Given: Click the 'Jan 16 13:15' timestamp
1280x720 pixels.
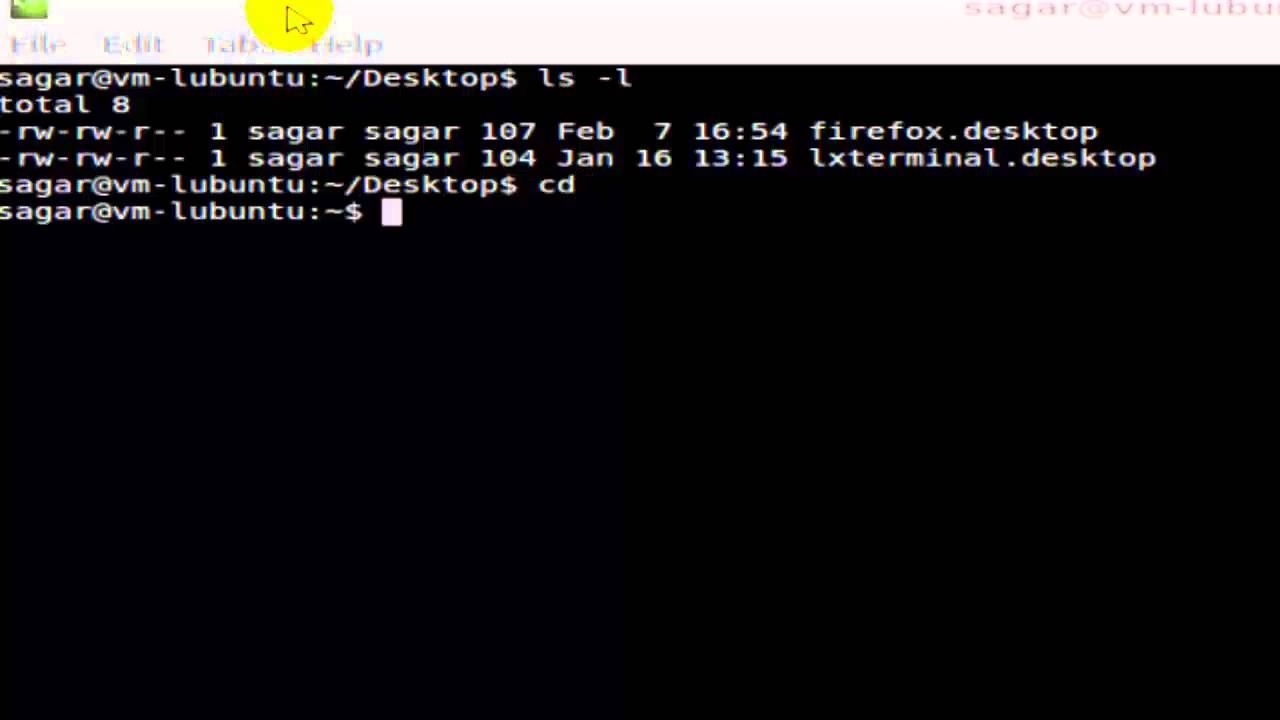Looking at the screenshot, I should [x=672, y=158].
